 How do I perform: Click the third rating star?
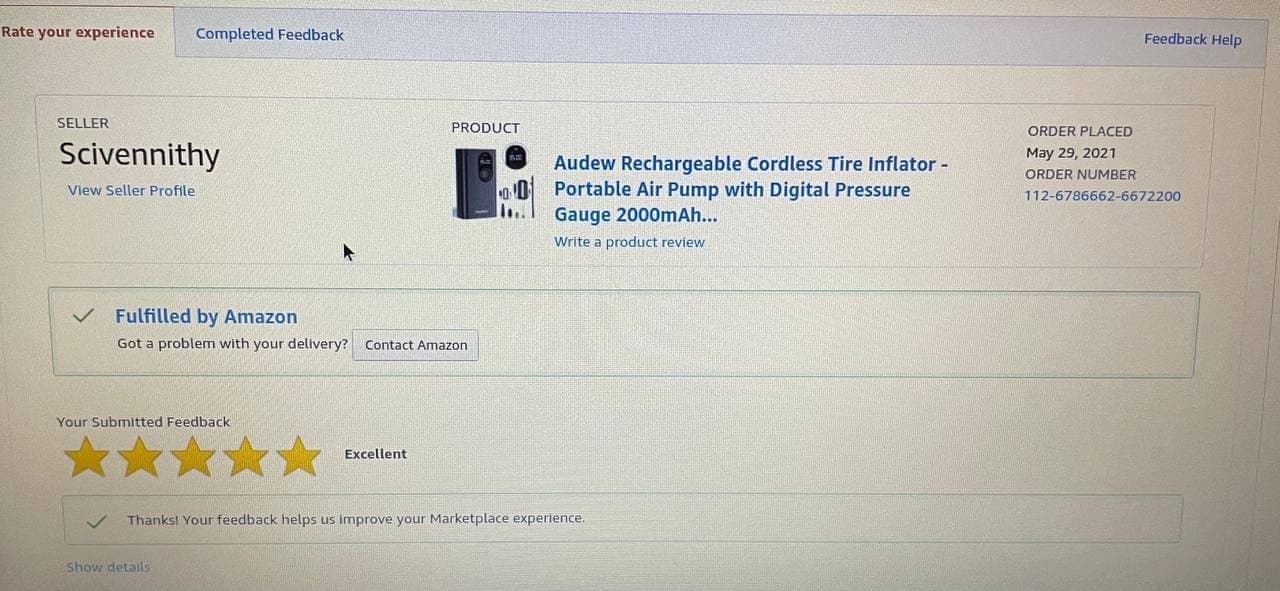tap(193, 456)
